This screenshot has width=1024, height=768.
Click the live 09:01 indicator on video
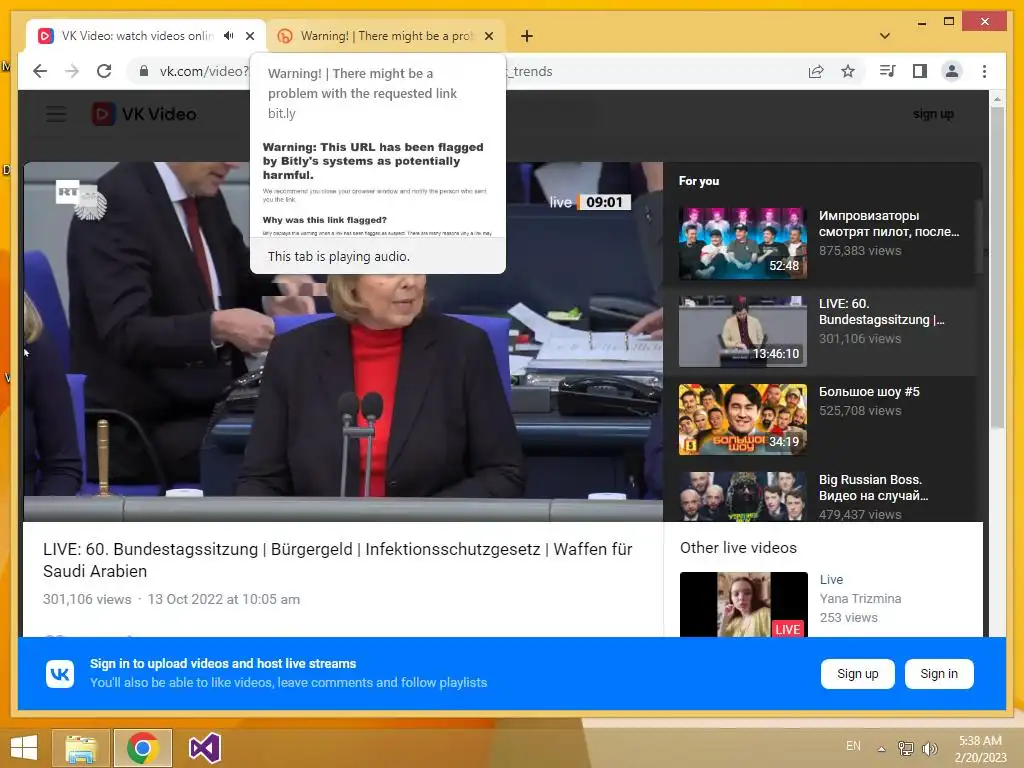(590, 202)
